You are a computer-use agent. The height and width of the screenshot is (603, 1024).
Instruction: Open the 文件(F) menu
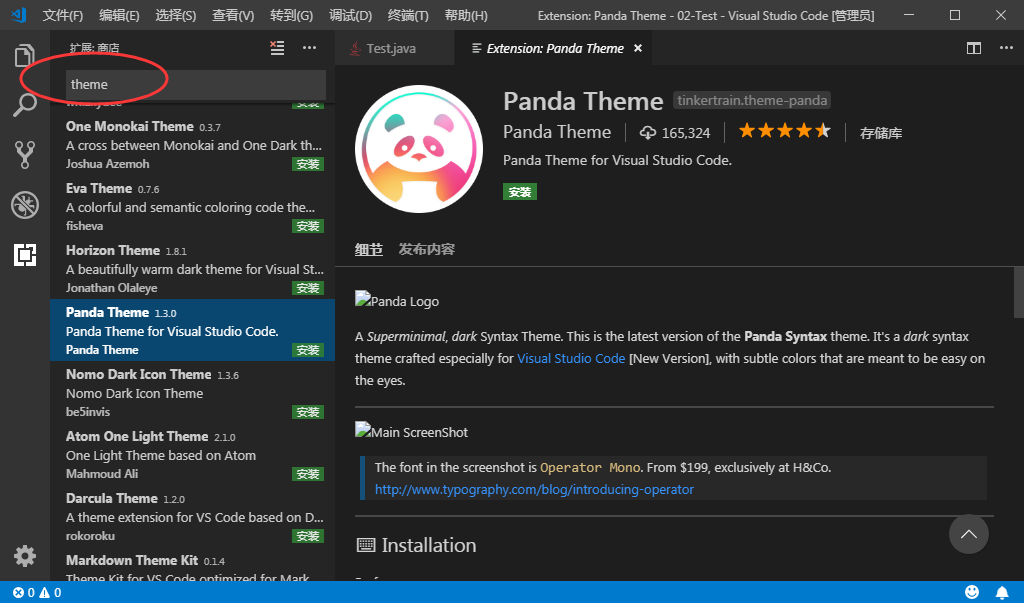coord(63,16)
